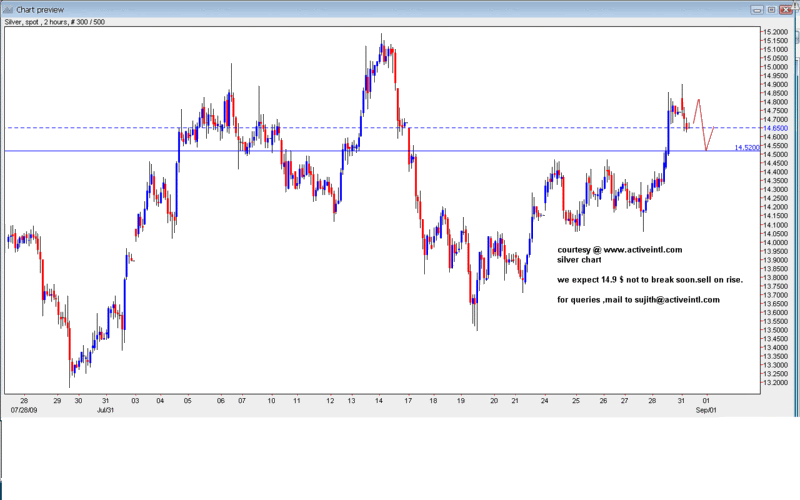Close the Chart preview window
Viewport: 800px width, 500px height.
click(787, 8)
